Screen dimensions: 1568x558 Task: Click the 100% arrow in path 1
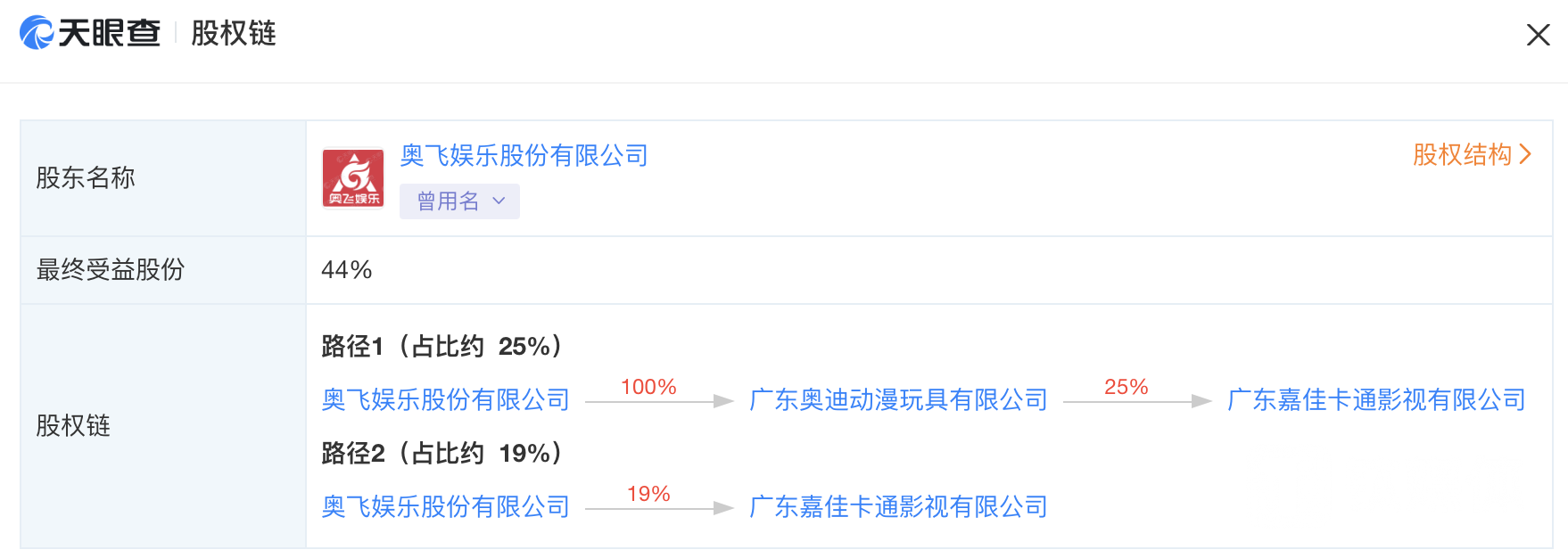(658, 401)
